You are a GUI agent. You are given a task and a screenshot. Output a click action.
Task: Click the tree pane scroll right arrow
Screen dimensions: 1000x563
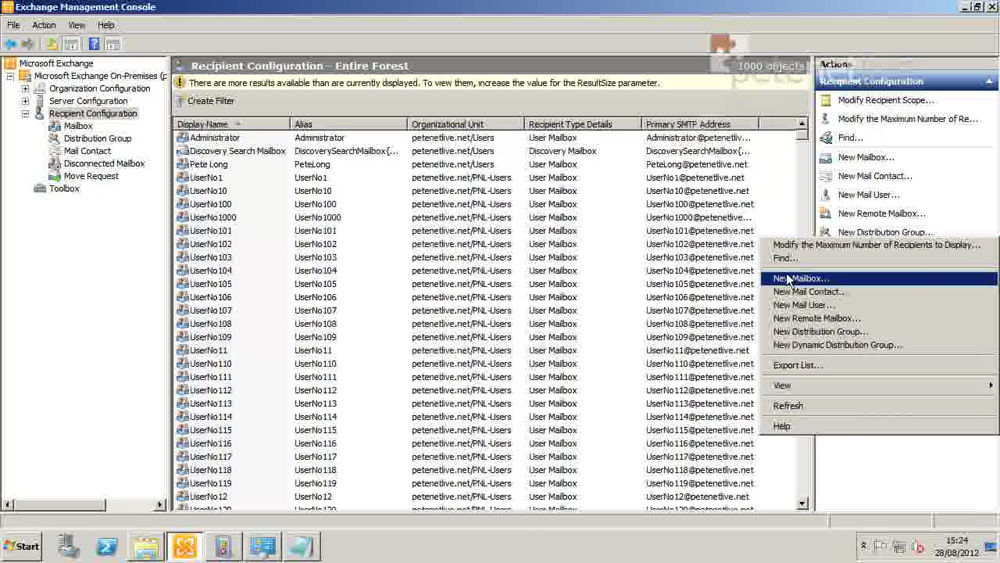(x=159, y=504)
